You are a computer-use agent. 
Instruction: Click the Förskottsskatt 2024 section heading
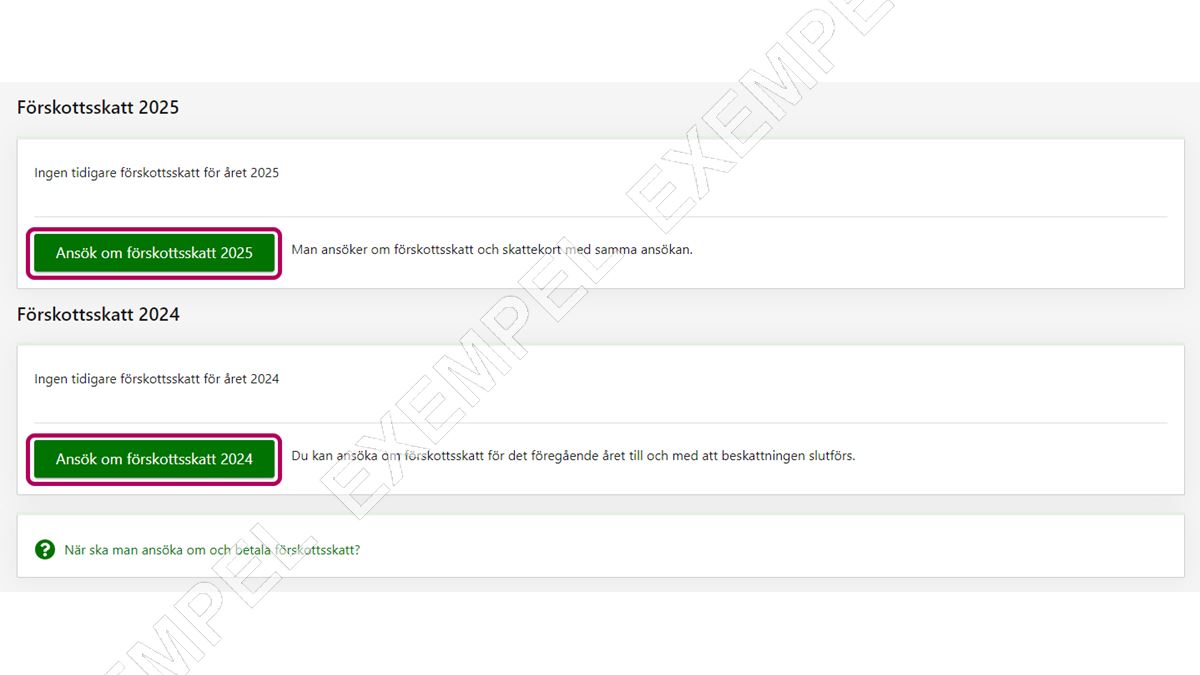98,314
